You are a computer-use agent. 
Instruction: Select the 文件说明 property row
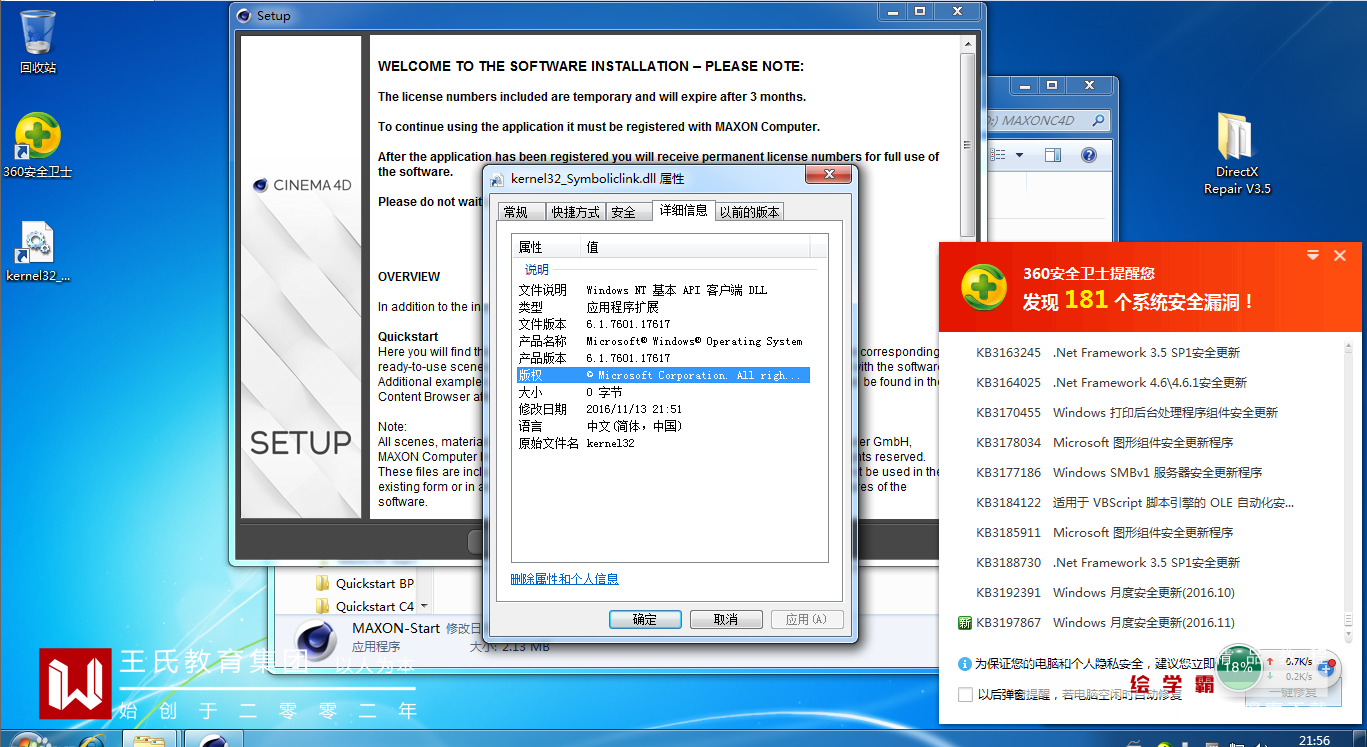pyautogui.click(x=664, y=290)
